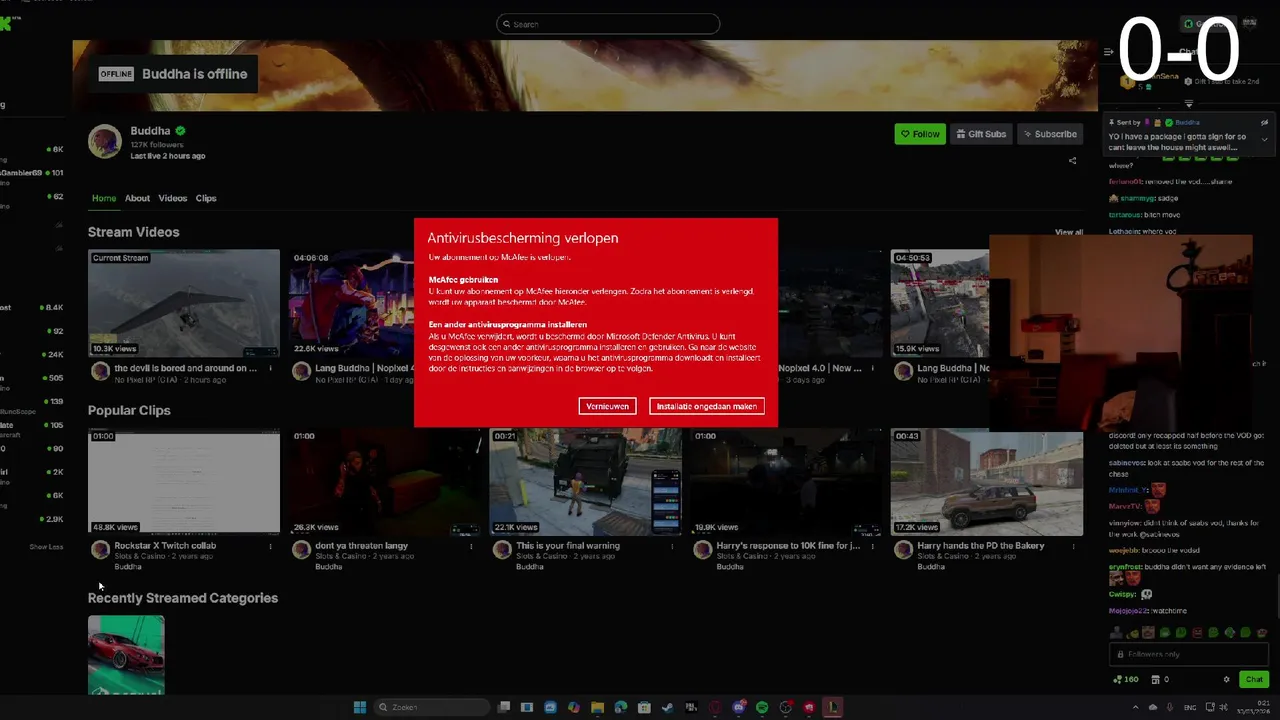Collapse chat with the arrow icon
The width and height of the screenshot is (1280, 720).
[x=1109, y=52]
